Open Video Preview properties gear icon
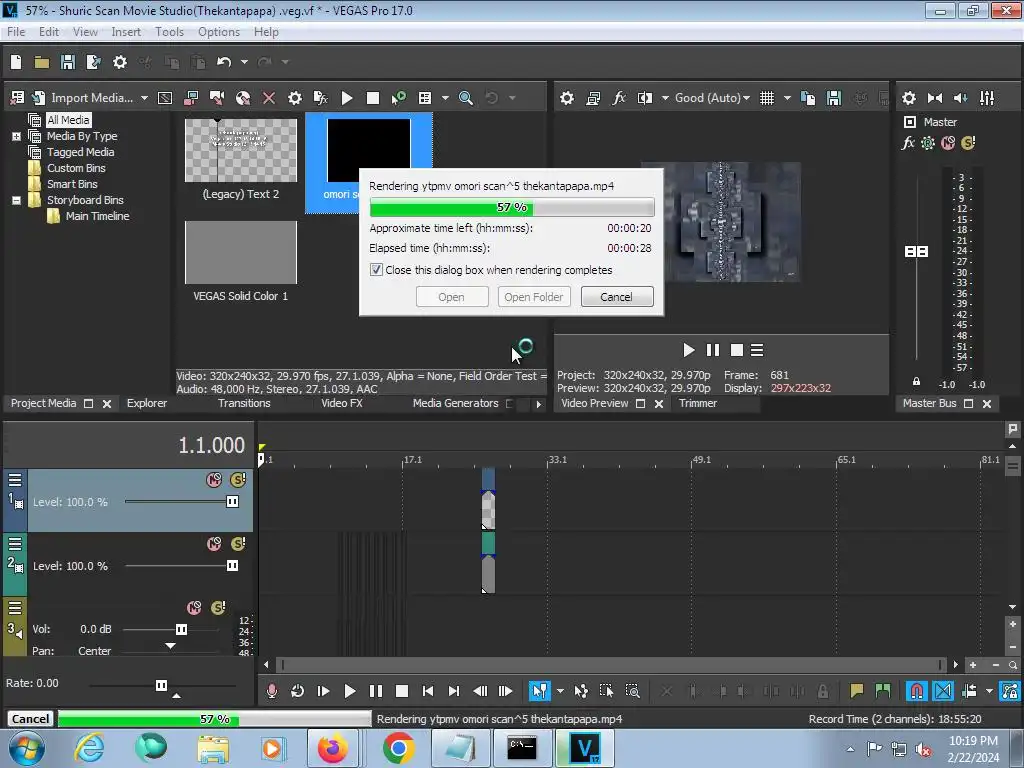The width and height of the screenshot is (1024, 768). (567, 98)
